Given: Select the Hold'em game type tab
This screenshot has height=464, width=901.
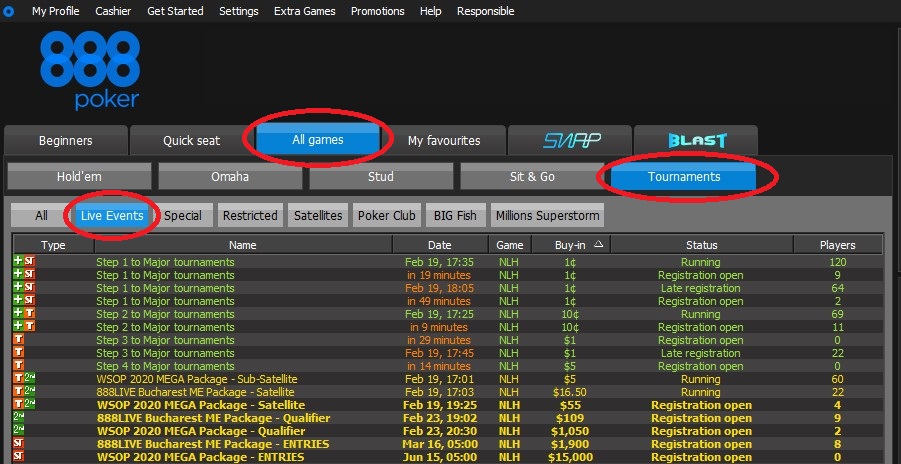Looking at the screenshot, I should [x=79, y=177].
